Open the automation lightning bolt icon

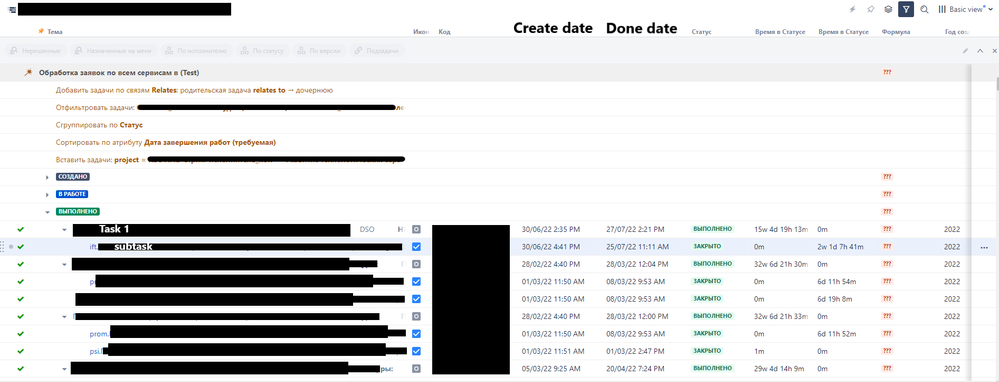(852, 10)
